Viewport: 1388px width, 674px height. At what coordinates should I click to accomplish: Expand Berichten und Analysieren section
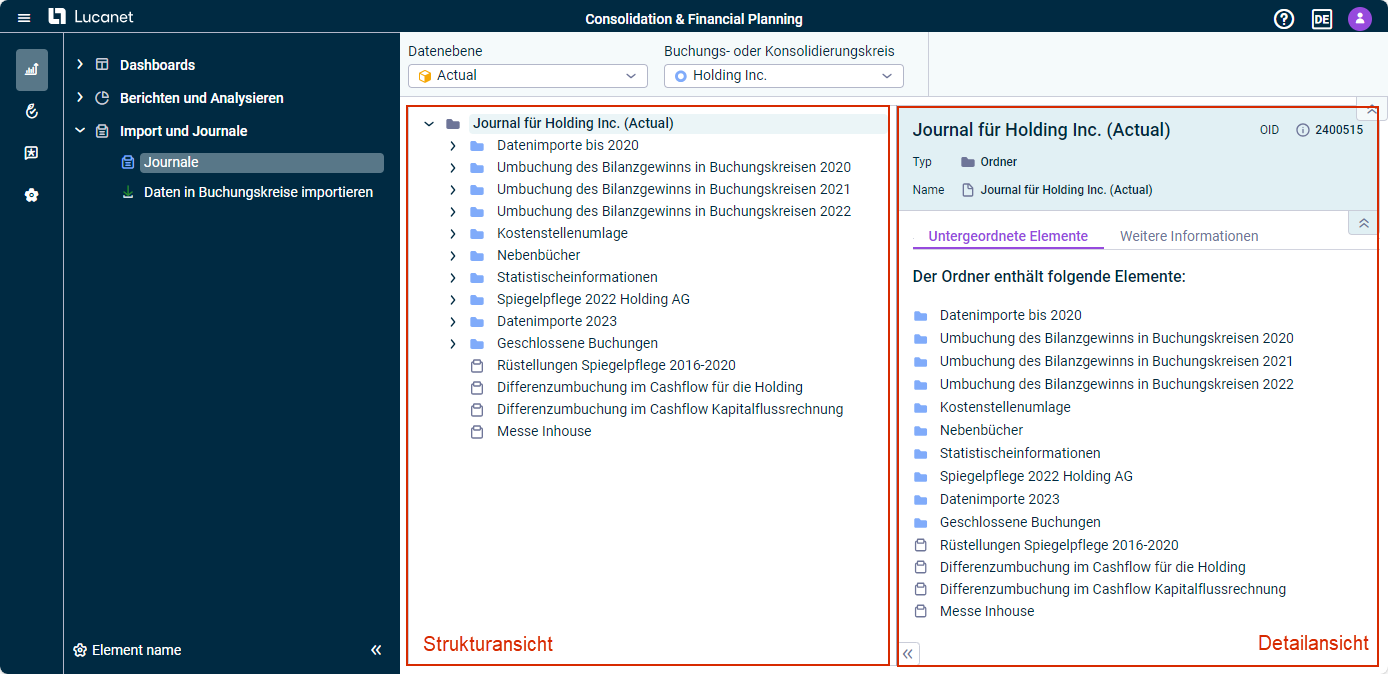80,98
